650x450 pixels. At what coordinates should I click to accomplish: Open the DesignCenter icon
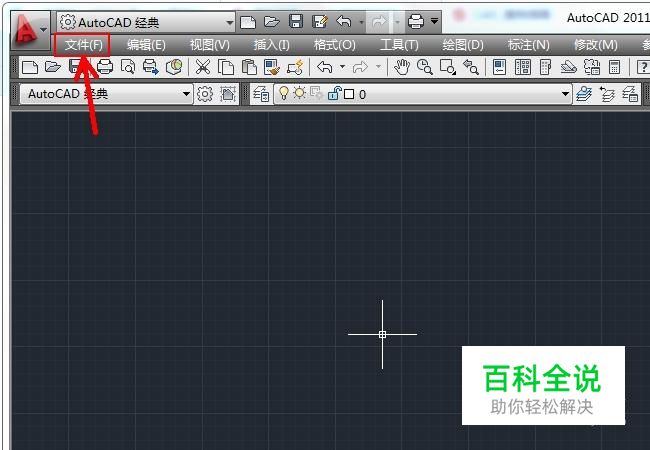[523, 67]
